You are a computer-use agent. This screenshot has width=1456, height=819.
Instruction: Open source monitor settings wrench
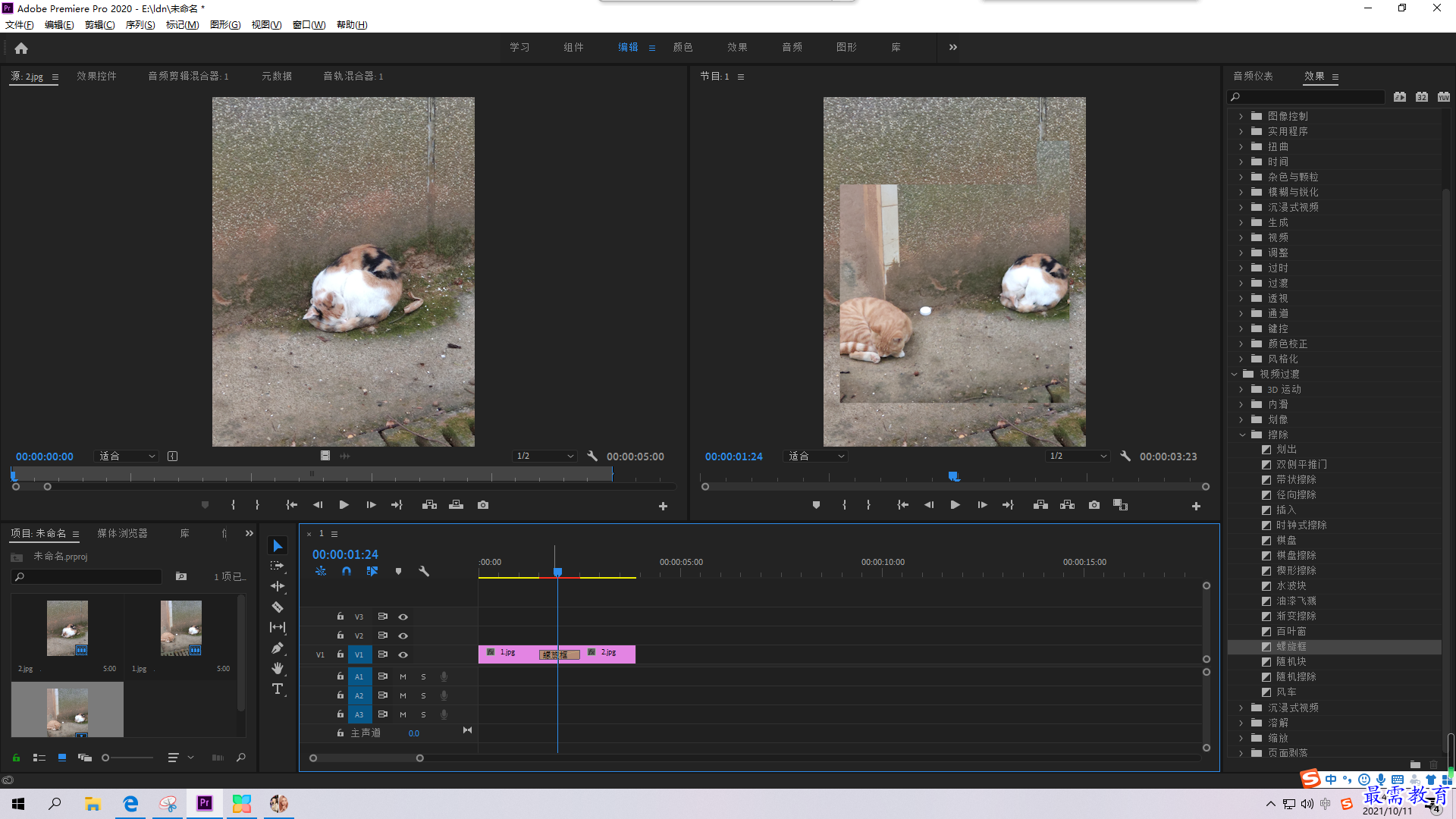592,457
